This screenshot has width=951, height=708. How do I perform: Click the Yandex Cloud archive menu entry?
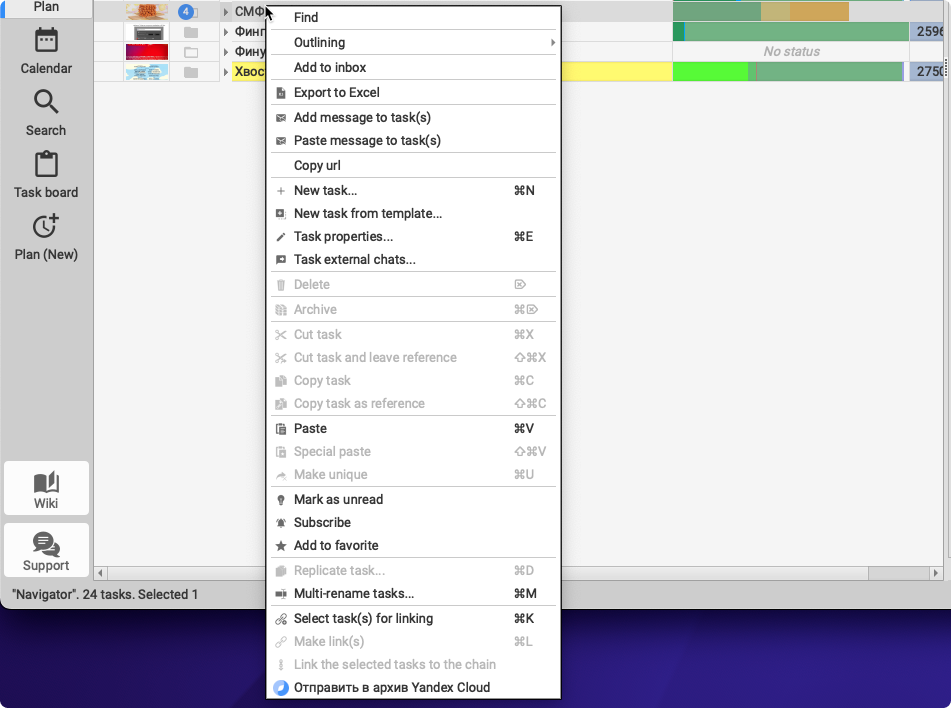pyautogui.click(x=391, y=687)
